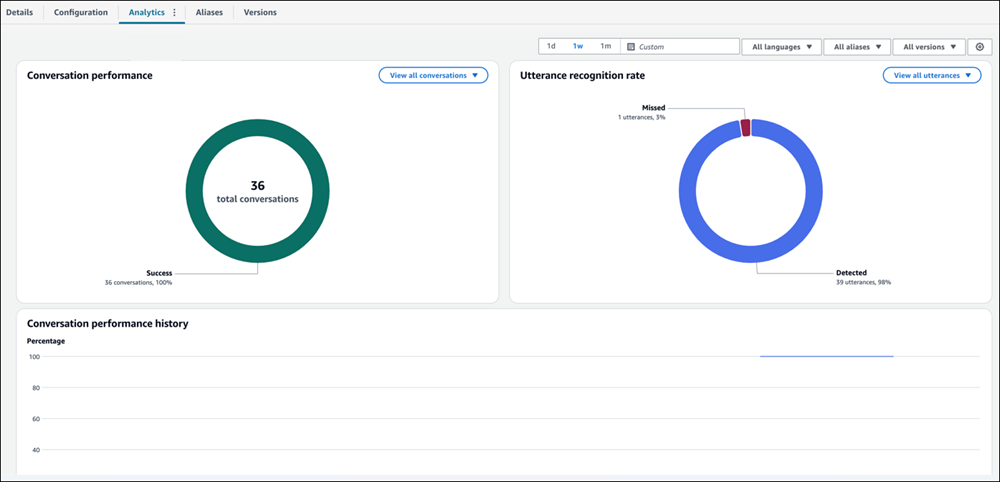
Task: Click the red Missed utterances segment
Action: pyautogui.click(x=744, y=126)
